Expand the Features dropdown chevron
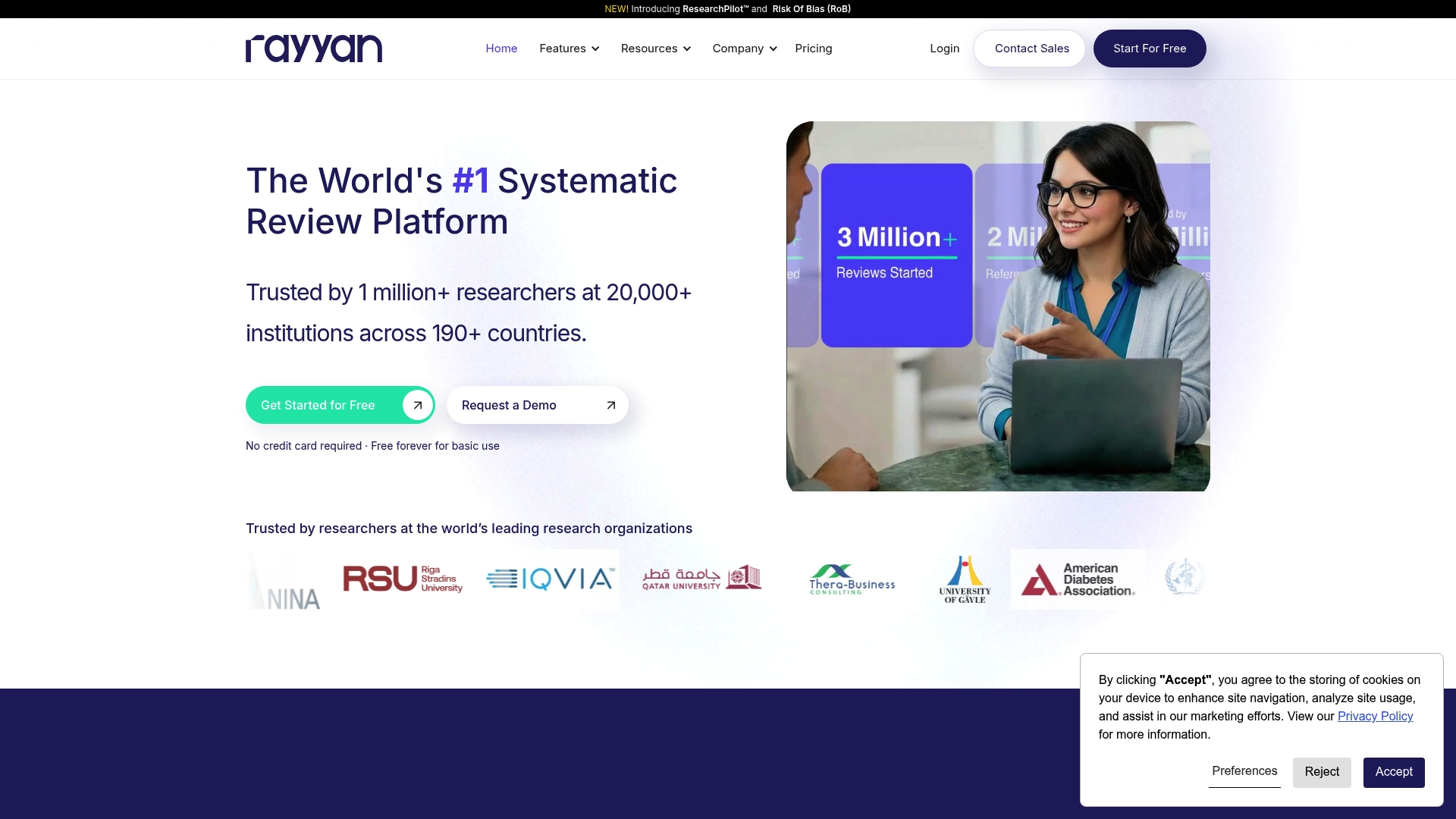 point(595,49)
